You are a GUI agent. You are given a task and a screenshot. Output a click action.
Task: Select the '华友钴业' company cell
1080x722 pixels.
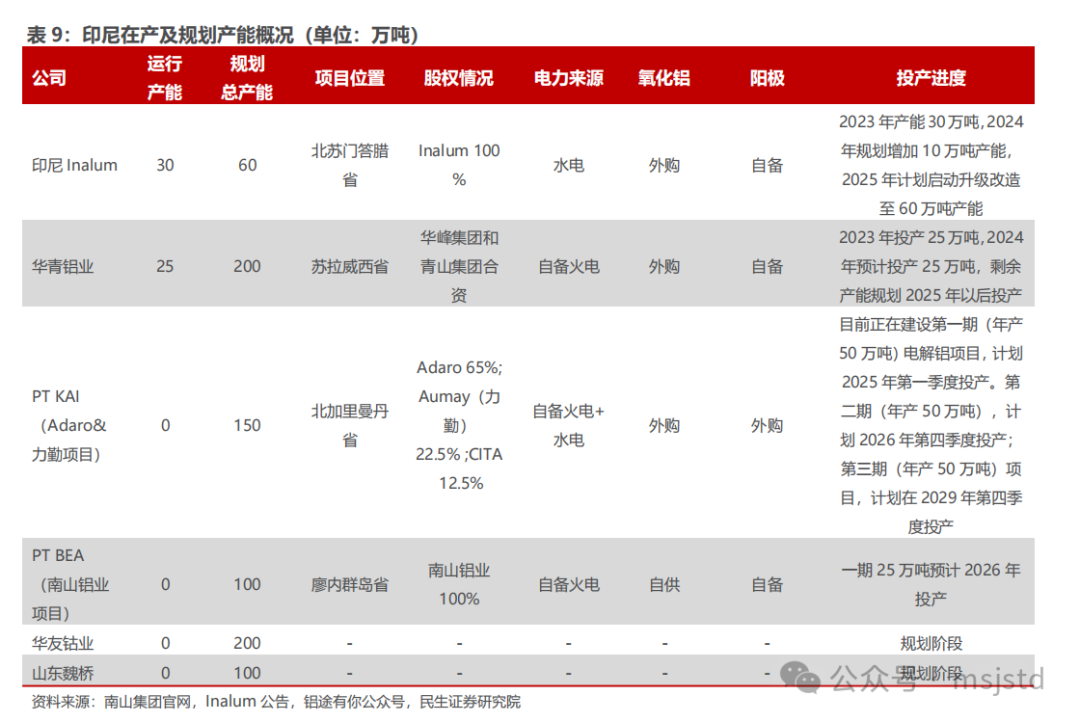coord(63,643)
